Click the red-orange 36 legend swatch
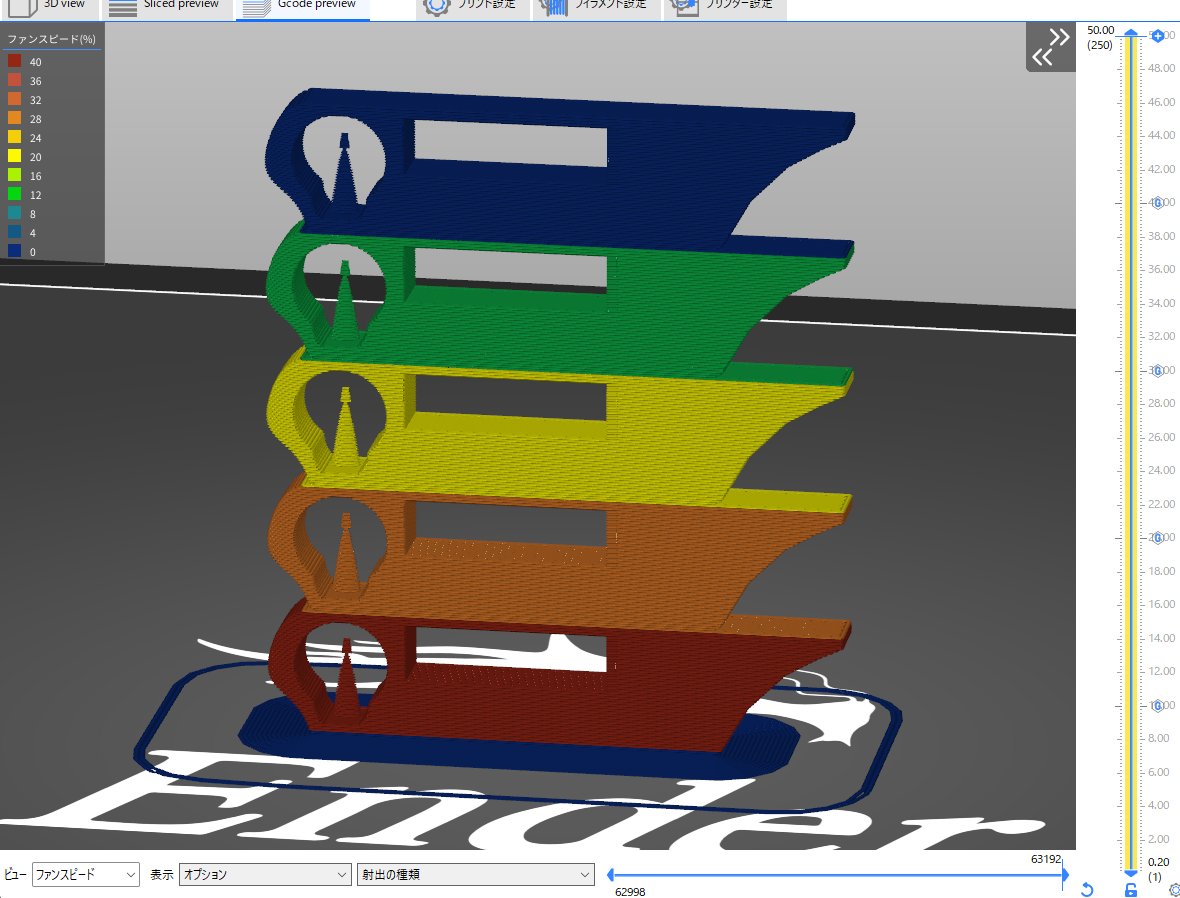 tap(14, 80)
